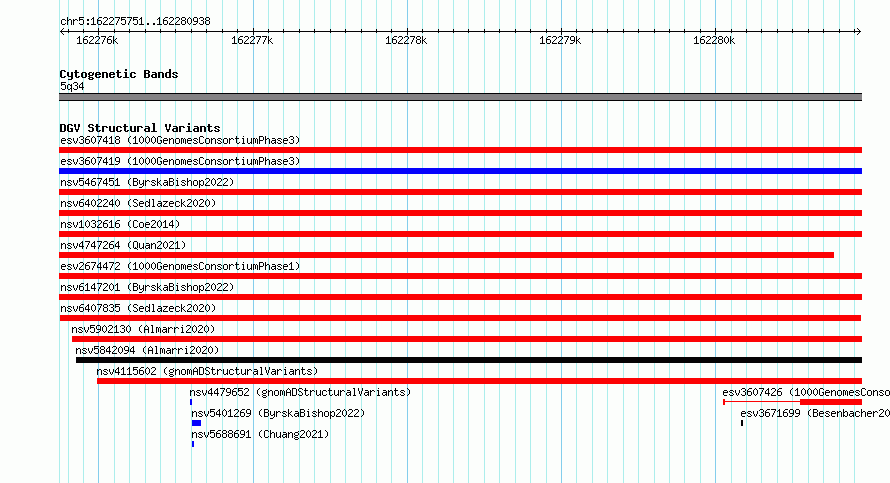Open variant label nsv5467451 (ByrskaBishop2022)
The width and height of the screenshot is (890, 483).
pyautogui.click(x=147, y=182)
